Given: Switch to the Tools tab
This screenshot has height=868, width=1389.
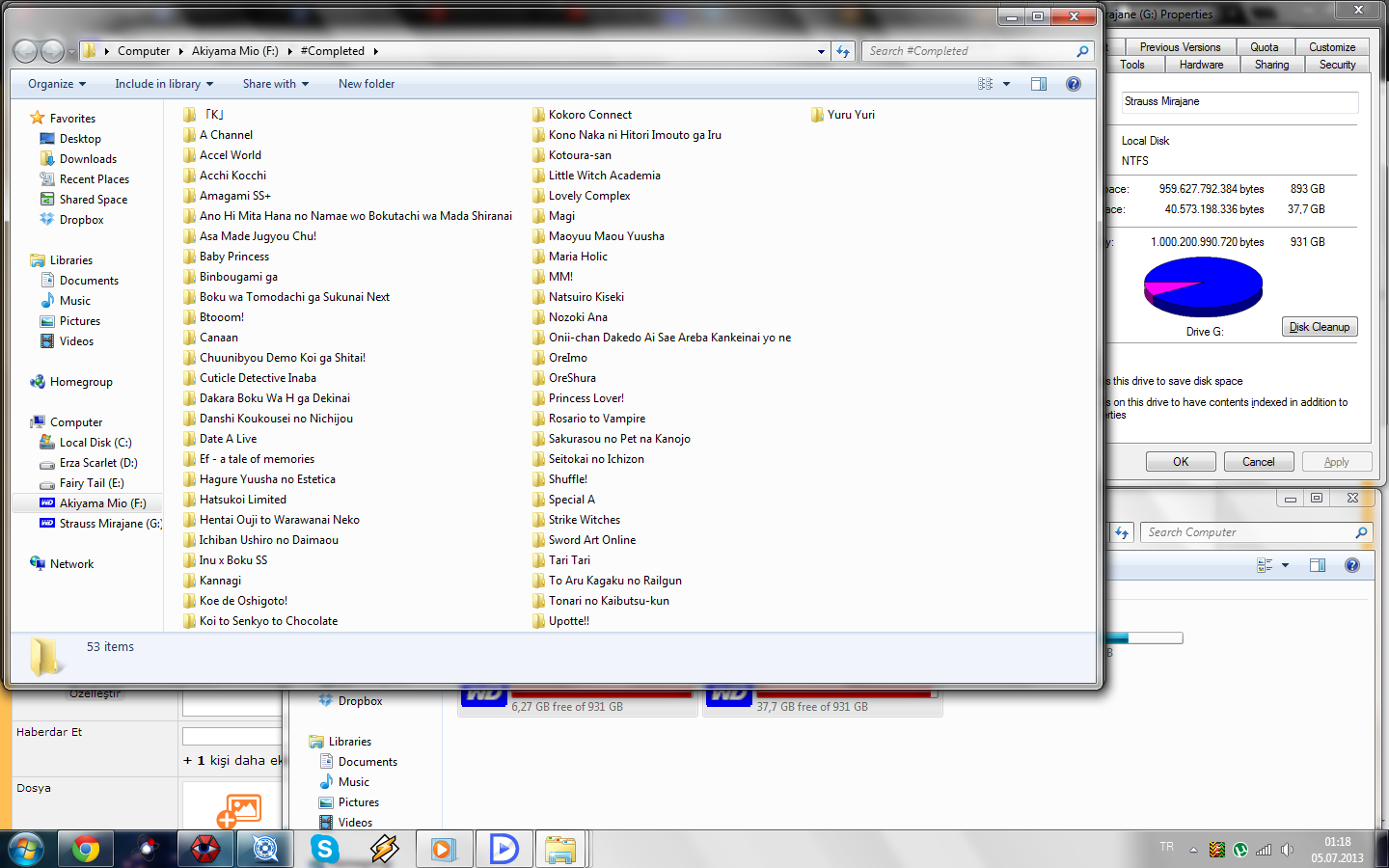Looking at the screenshot, I should [x=1132, y=65].
